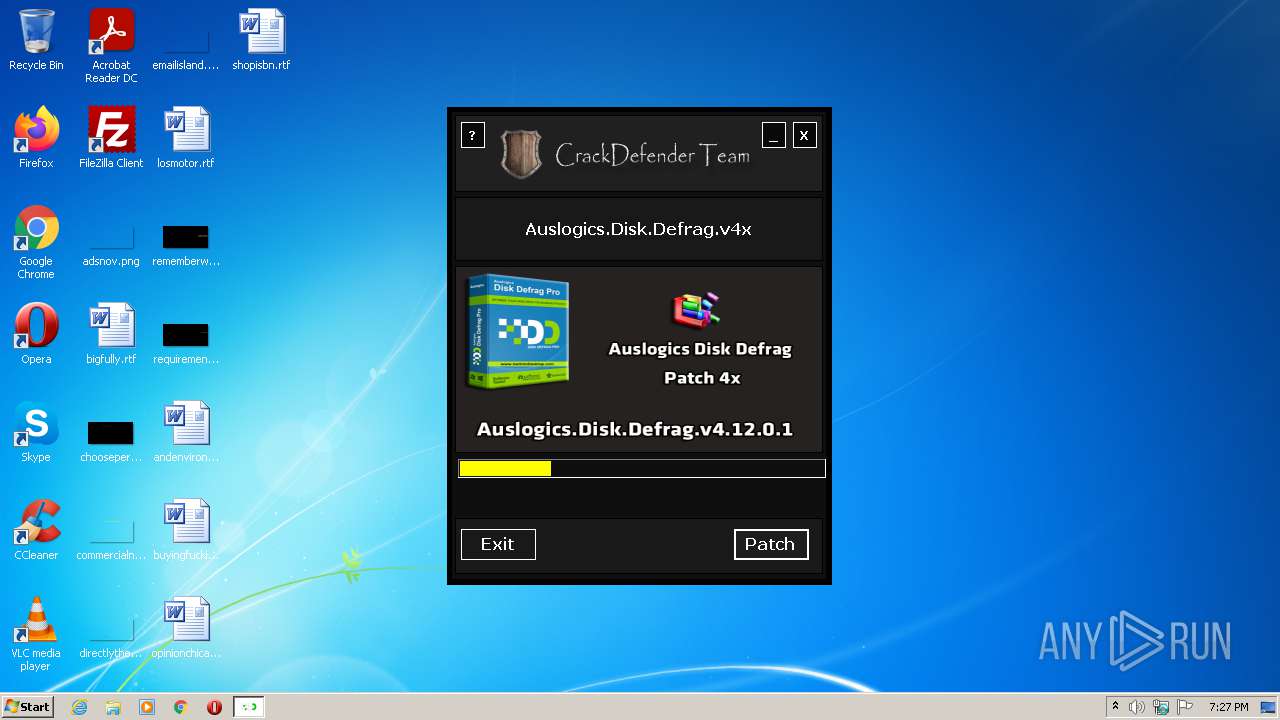The image size is (1280, 720).
Task: Click the Auslogics.Disk.Defrag.v4x title text
Action: 638,229
